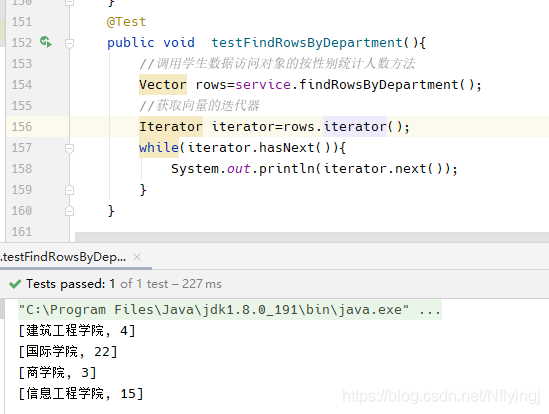The height and width of the screenshot is (414, 549).
Task: Click the green tests passed checkmark
Action: pyautogui.click(x=15, y=284)
